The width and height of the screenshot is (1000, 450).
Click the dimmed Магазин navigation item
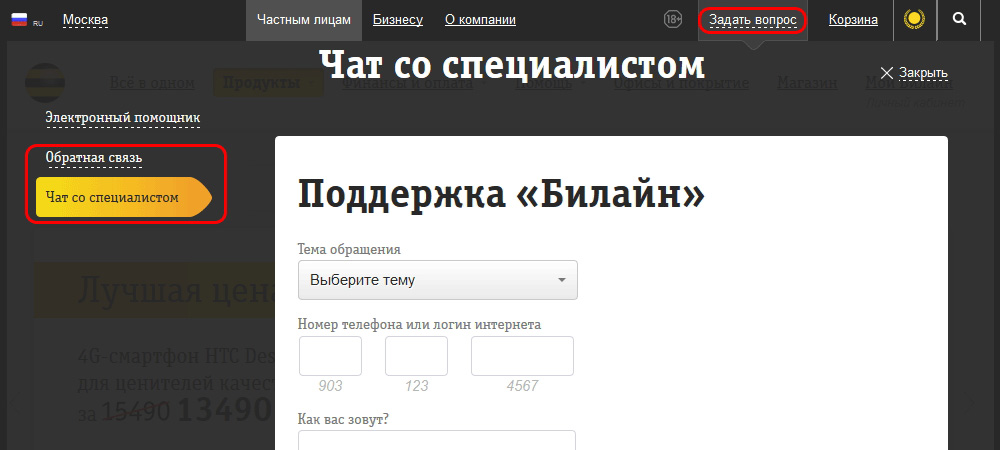tap(807, 84)
